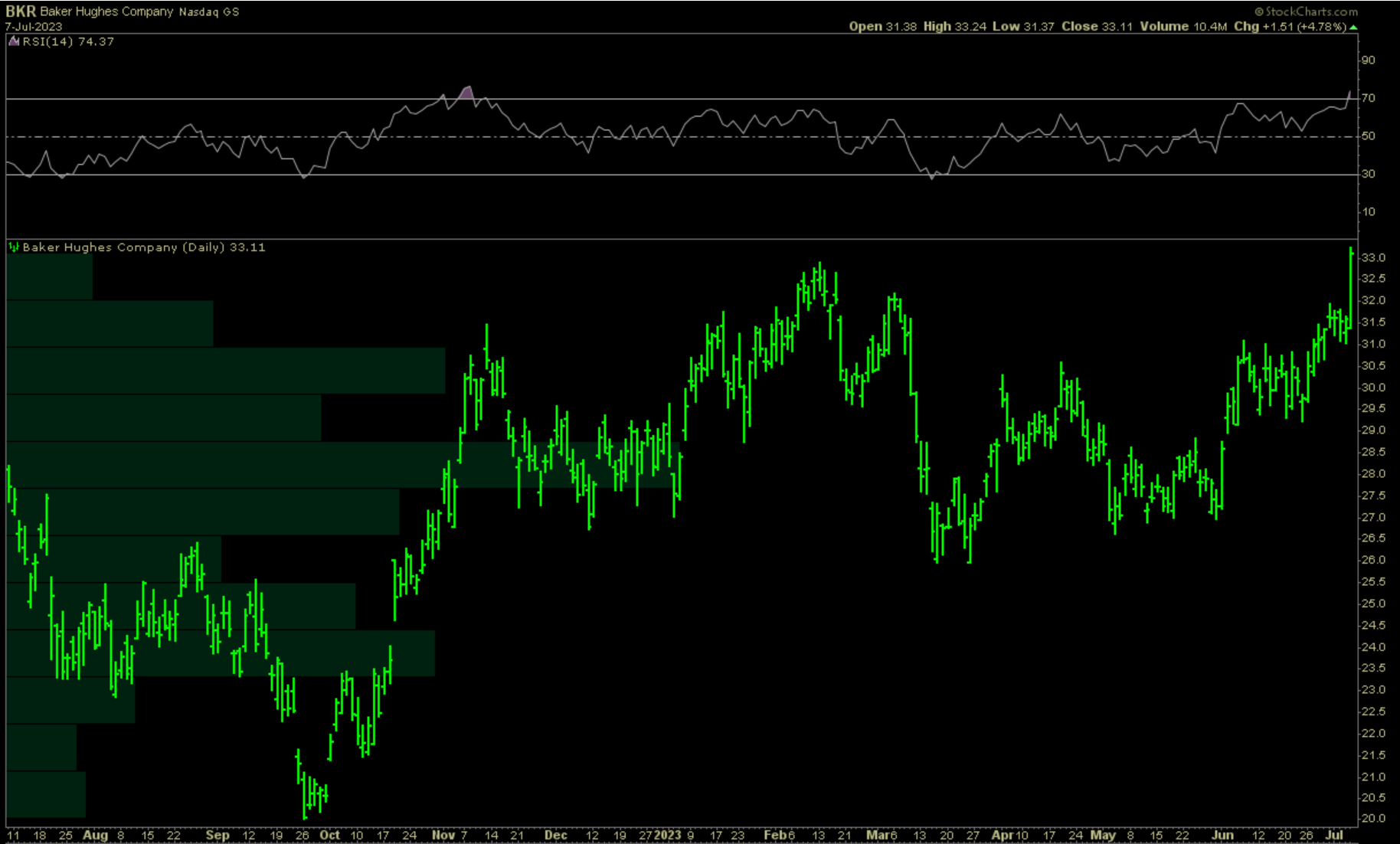Click the StockCharts.com copyright label
The image size is (1400, 844).
coord(1306,11)
